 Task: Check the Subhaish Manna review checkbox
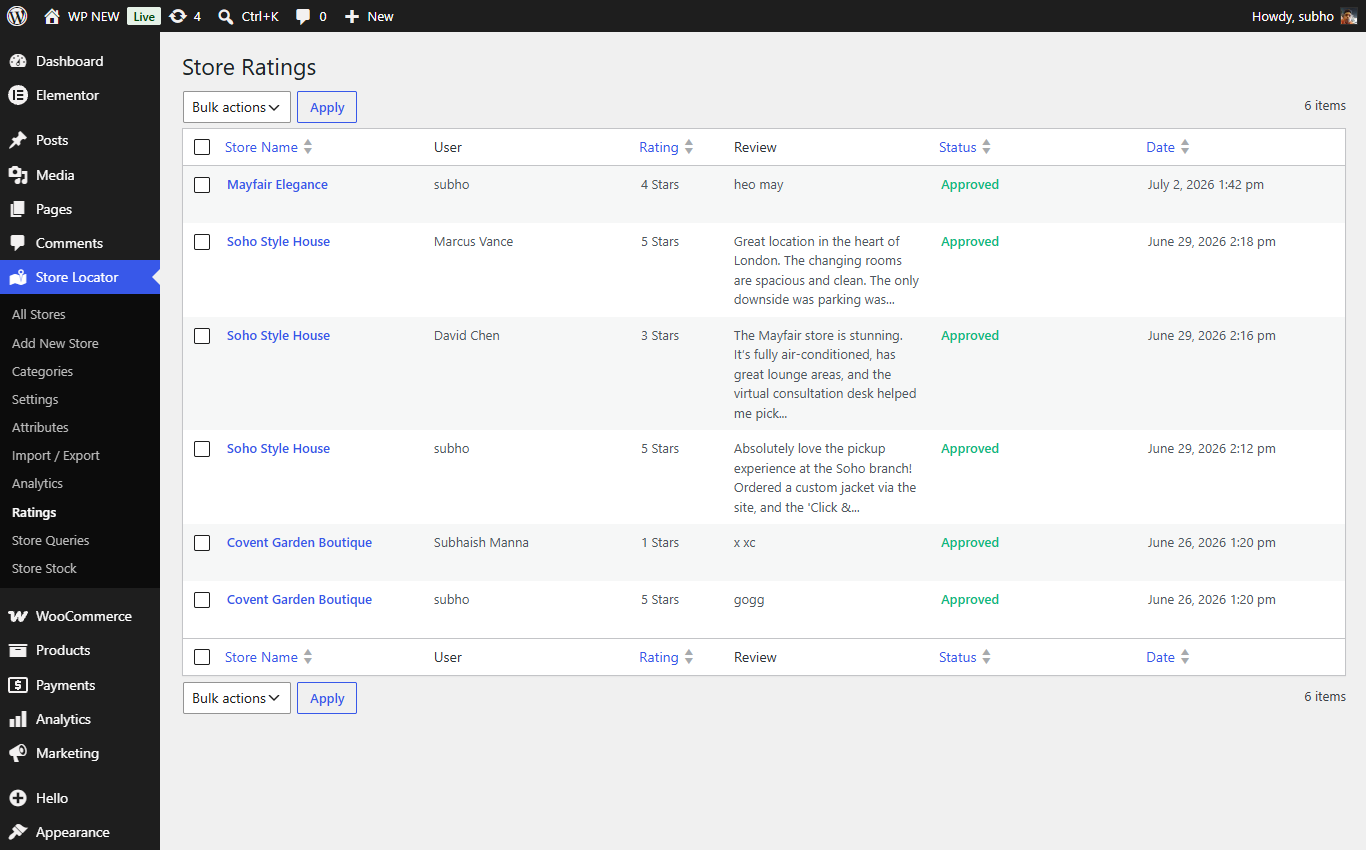point(202,543)
